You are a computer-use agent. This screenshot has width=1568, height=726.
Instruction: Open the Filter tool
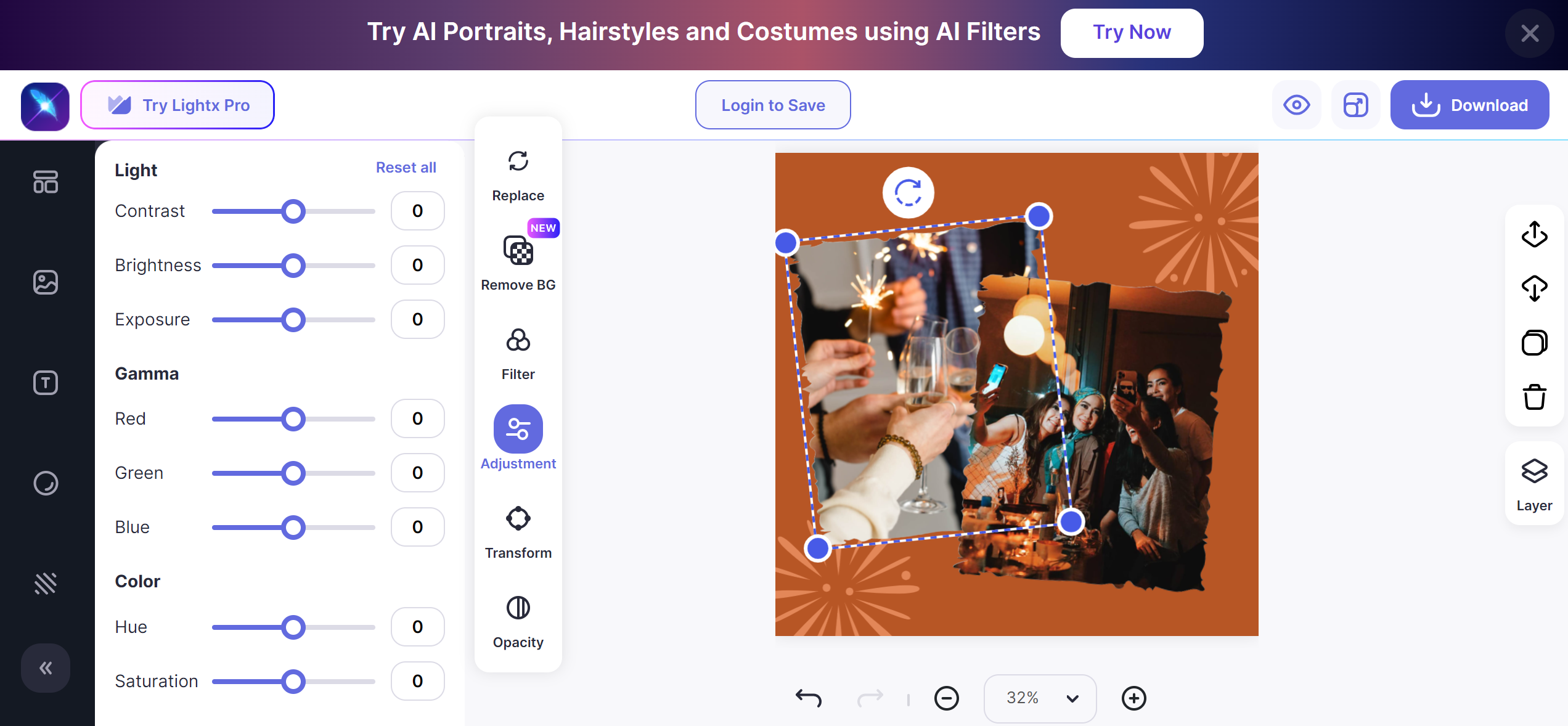coord(518,354)
